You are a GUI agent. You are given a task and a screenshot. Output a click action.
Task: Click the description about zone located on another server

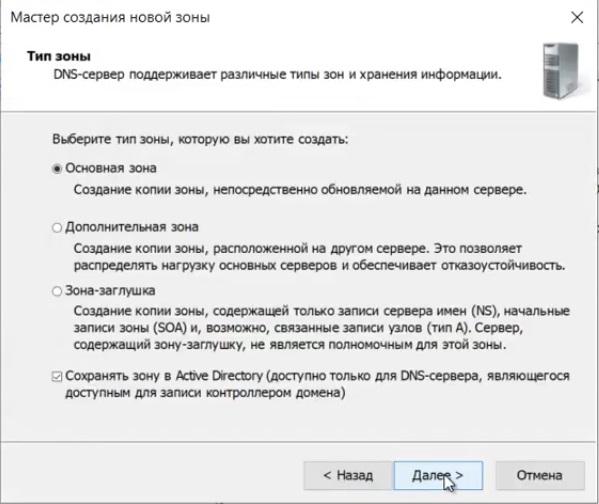tap(298, 248)
